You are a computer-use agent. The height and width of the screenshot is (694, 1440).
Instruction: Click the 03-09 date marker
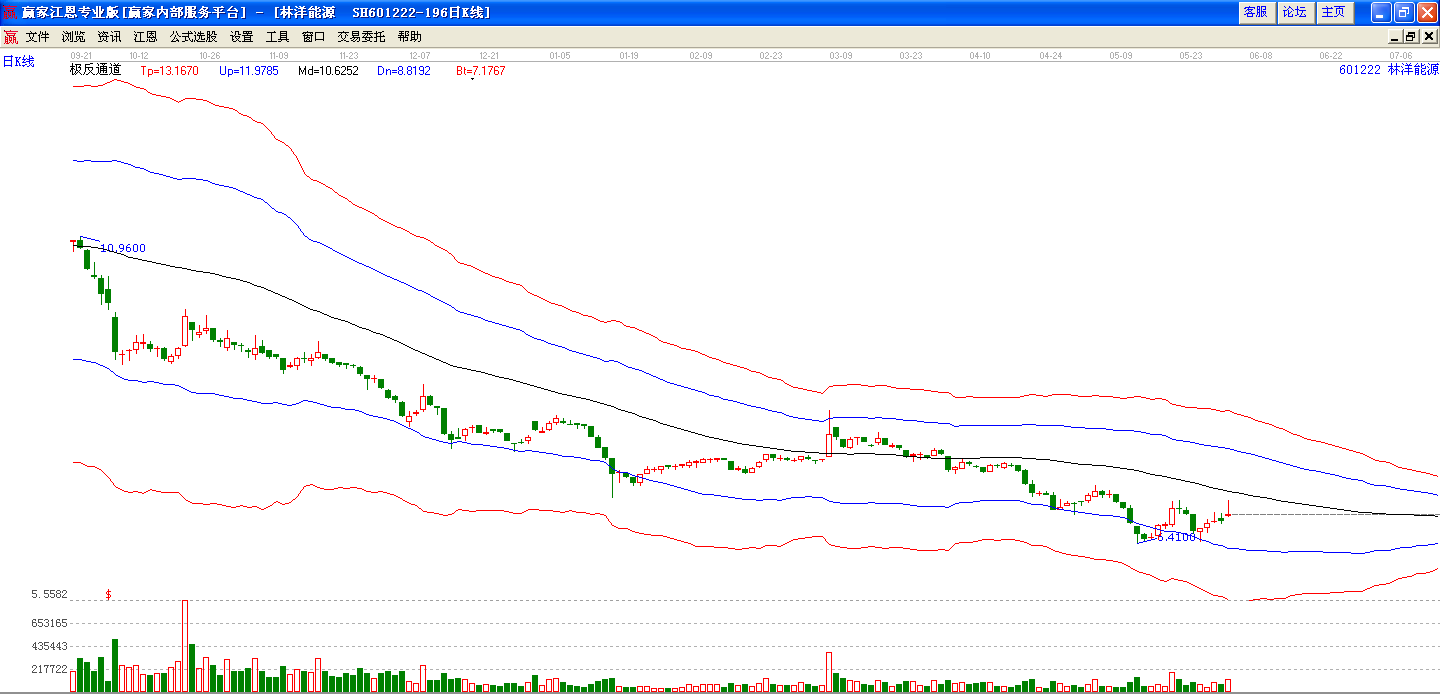(x=840, y=56)
